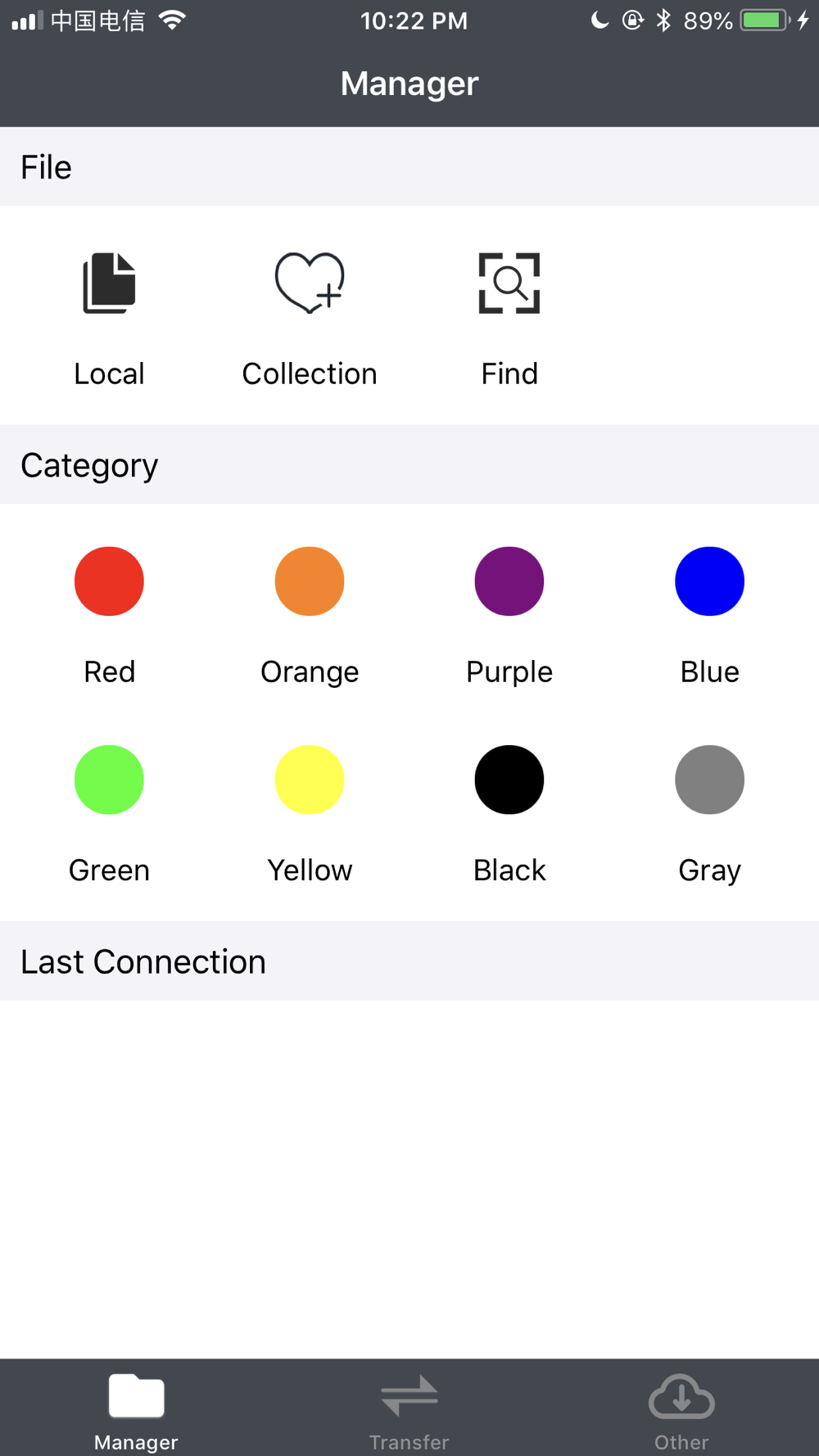
Task: Pick the Yellow category circle
Action: (x=310, y=780)
